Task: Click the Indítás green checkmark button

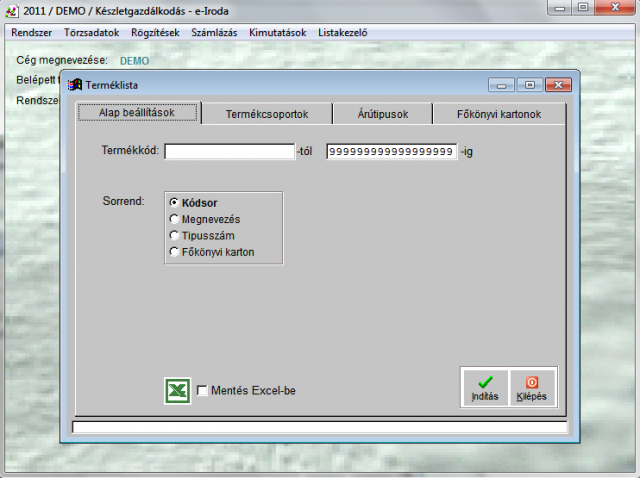Action: coord(485,388)
